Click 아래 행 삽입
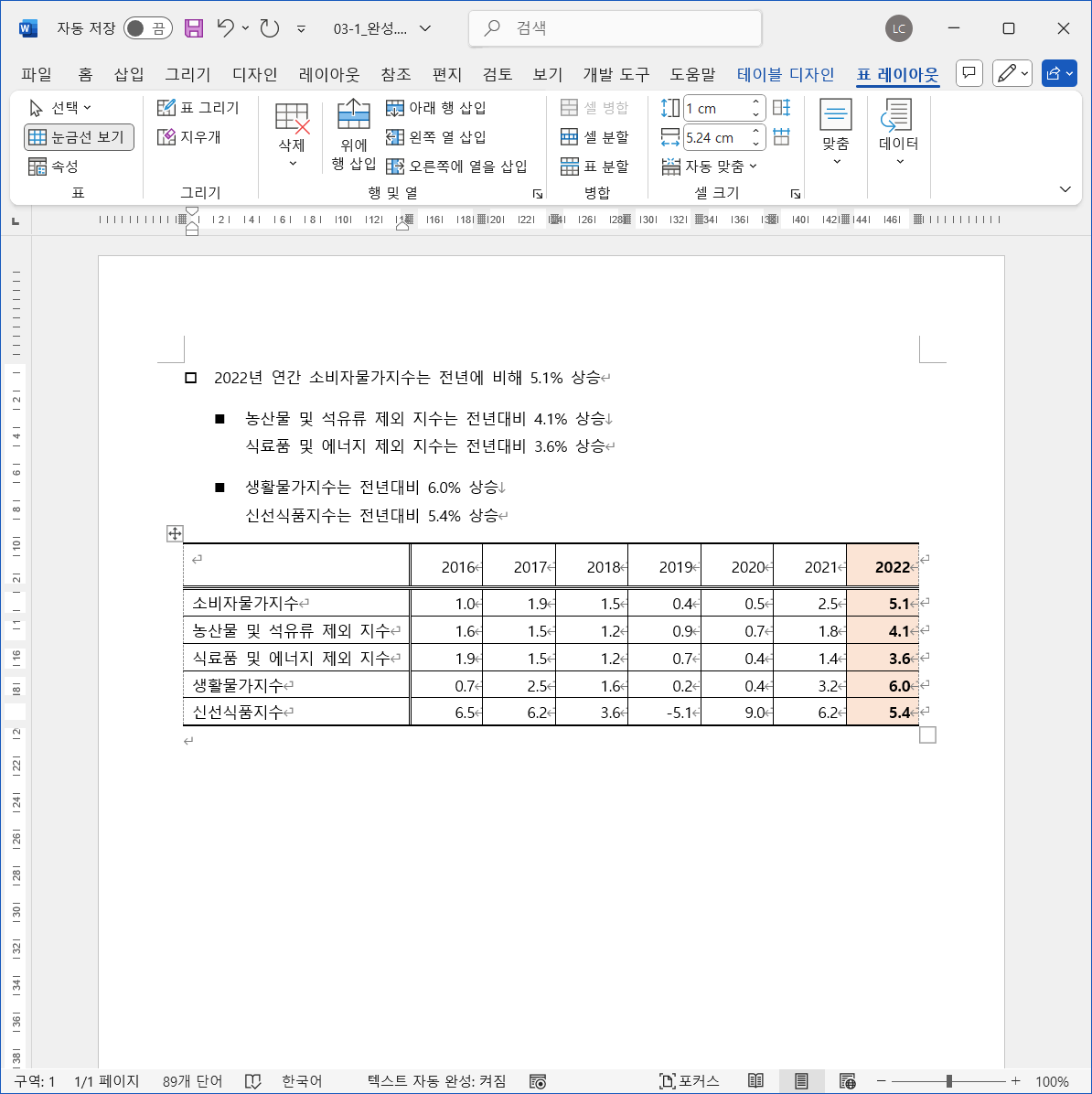Viewport: 1092px width, 1094px height. [436, 107]
